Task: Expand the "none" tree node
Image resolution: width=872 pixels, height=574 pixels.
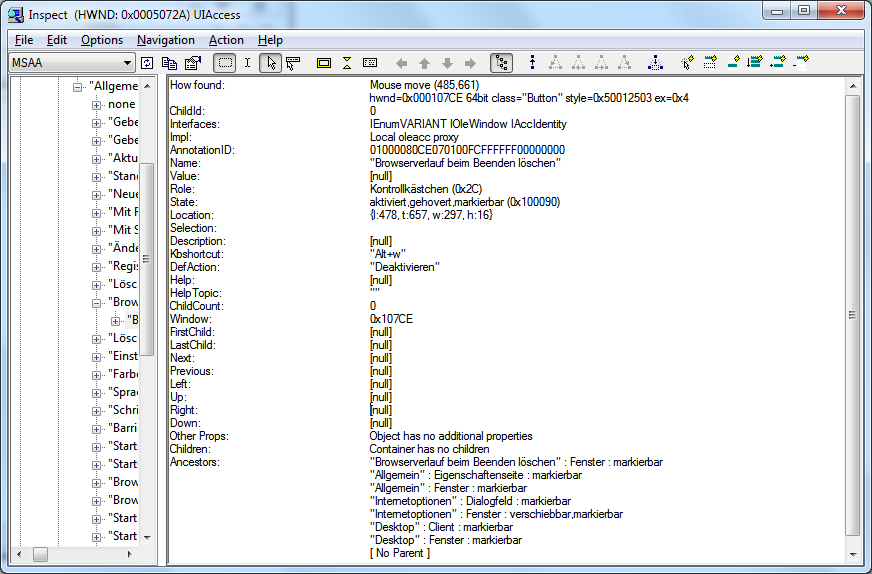Action: 96,105
